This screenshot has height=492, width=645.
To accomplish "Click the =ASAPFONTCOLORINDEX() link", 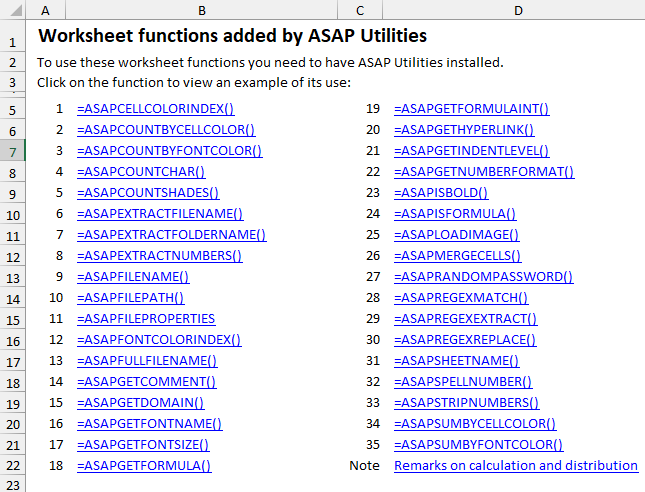I will [159, 339].
